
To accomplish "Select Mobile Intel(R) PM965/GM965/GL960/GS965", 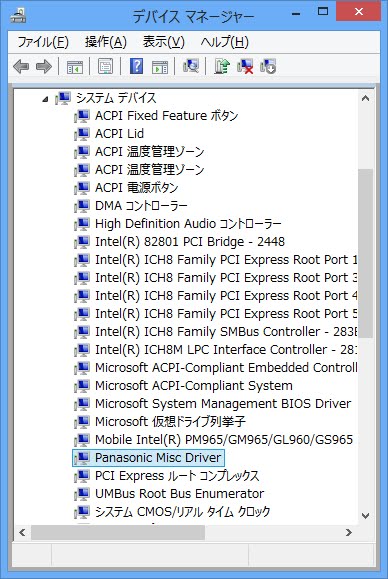I will [224, 440].
